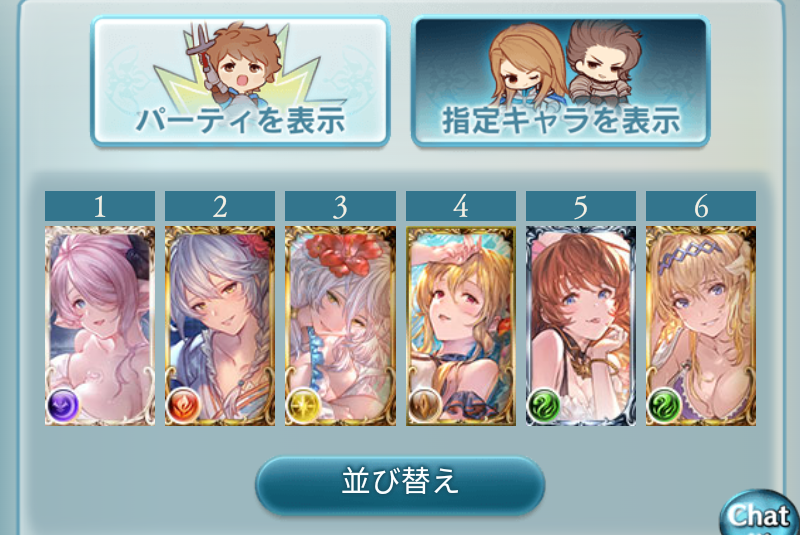Click wind element orb on card 6
800x535 pixels.
coord(664,405)
